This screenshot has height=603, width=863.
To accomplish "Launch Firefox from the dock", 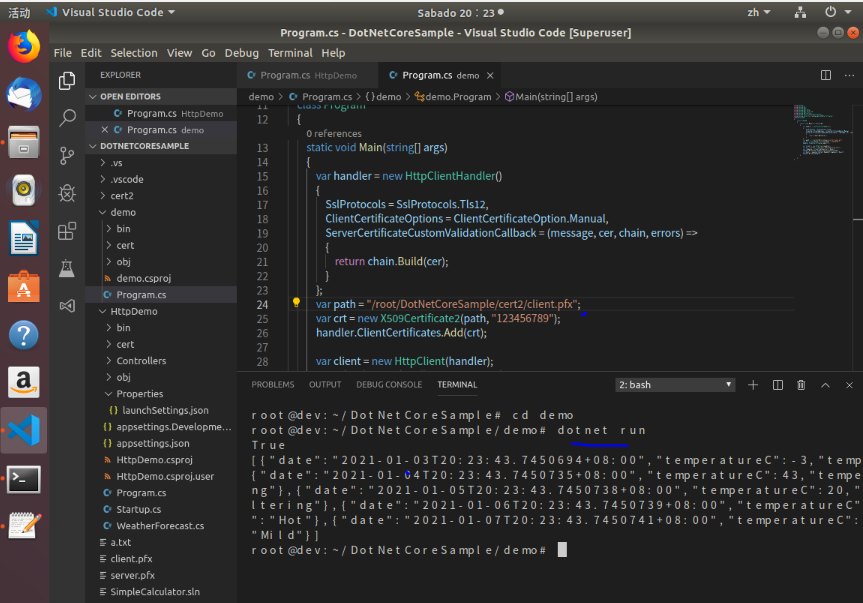I will pos(24,47).
